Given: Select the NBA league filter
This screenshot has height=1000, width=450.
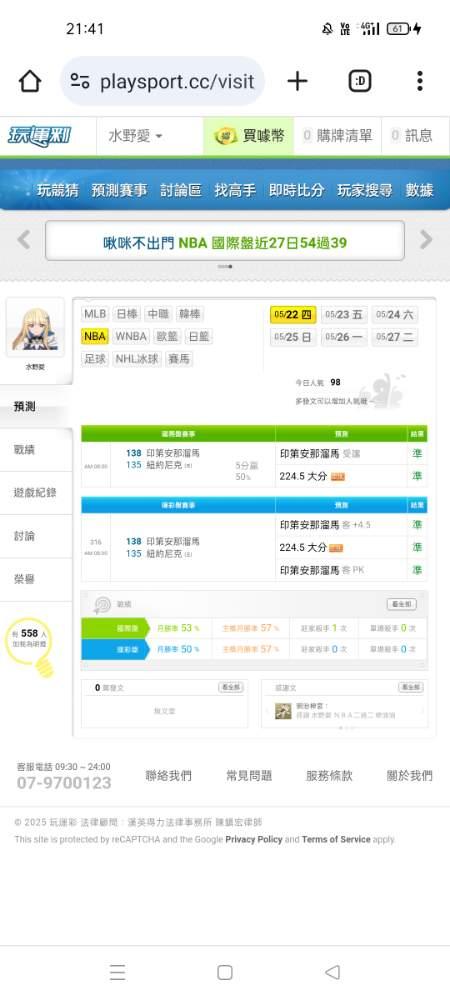Looking at the screenshot, I should pos(94,336).
